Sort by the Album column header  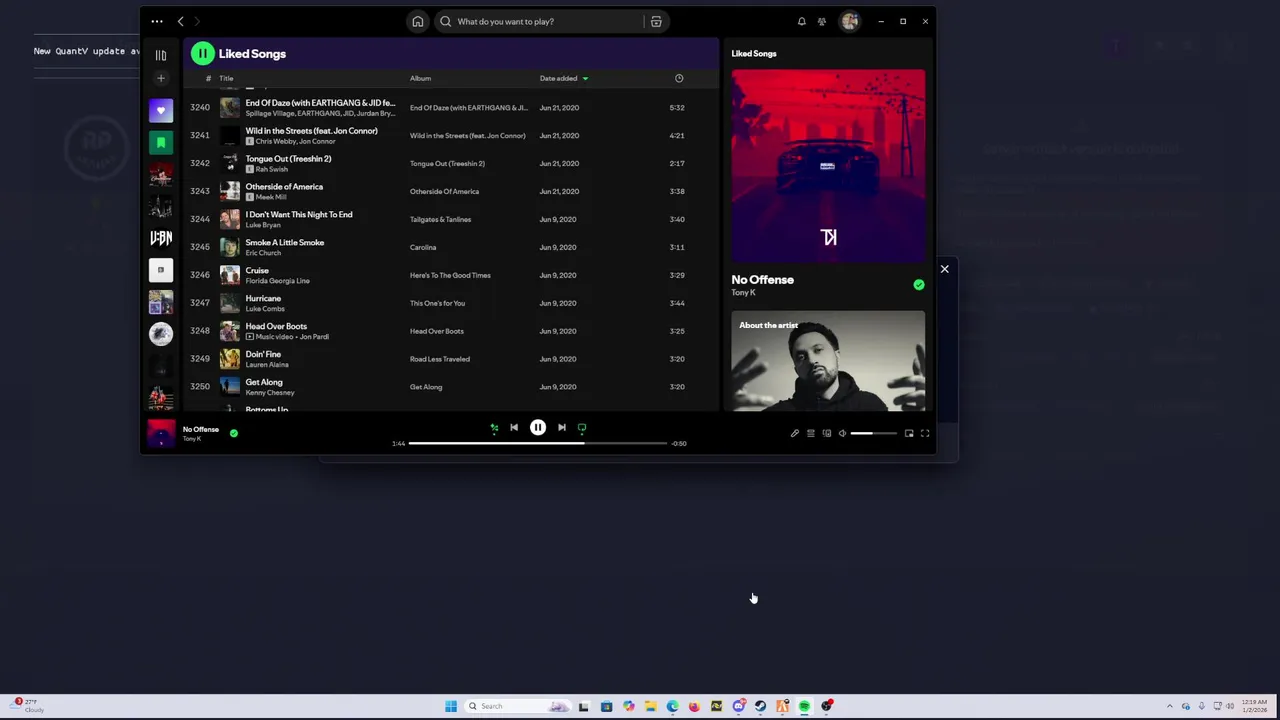(x=420, y=78)
